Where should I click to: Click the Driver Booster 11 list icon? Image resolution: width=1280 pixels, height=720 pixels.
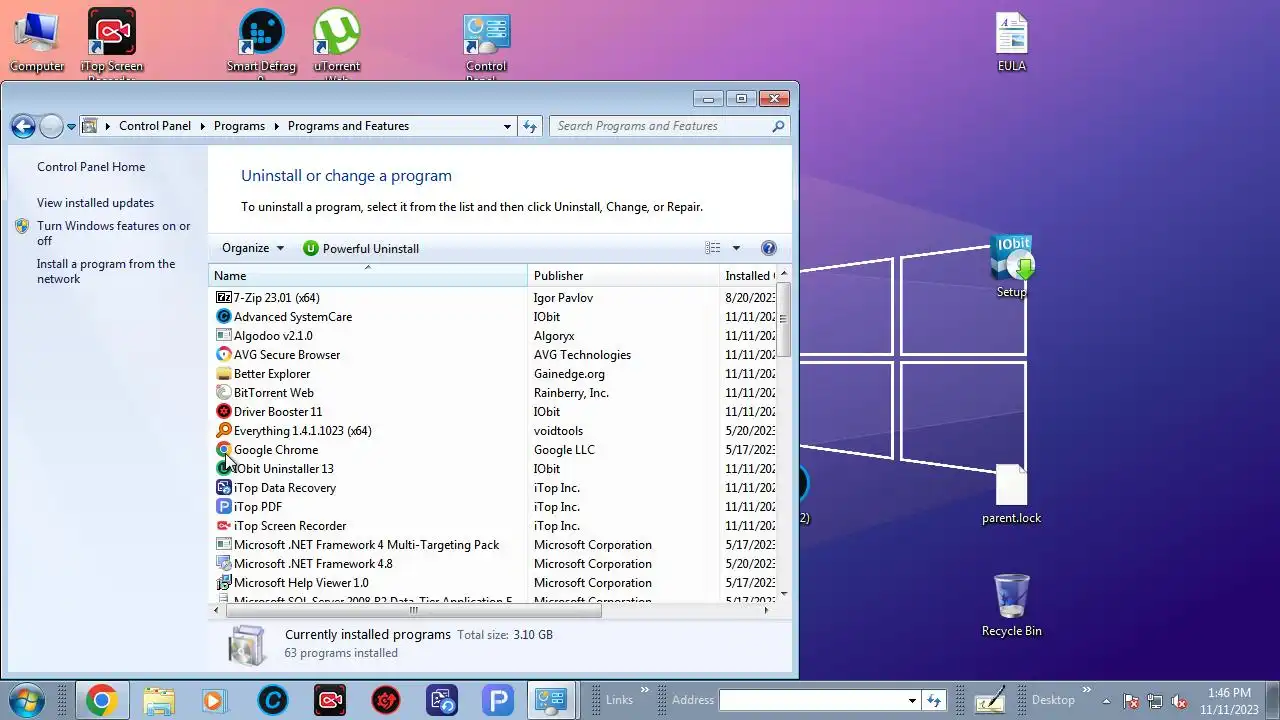click(x=224, y=412)
